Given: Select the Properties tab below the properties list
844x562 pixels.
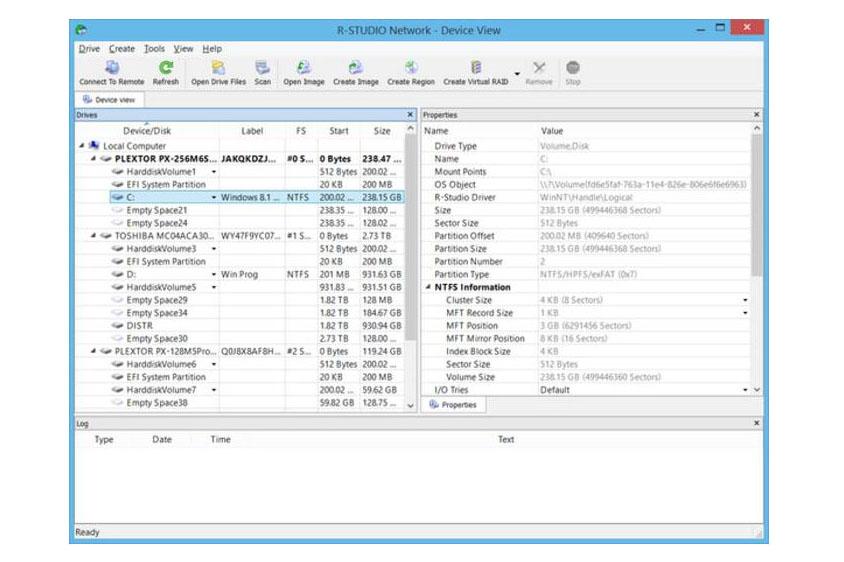Looking at the screenshot, I should [x=453, y=405].
